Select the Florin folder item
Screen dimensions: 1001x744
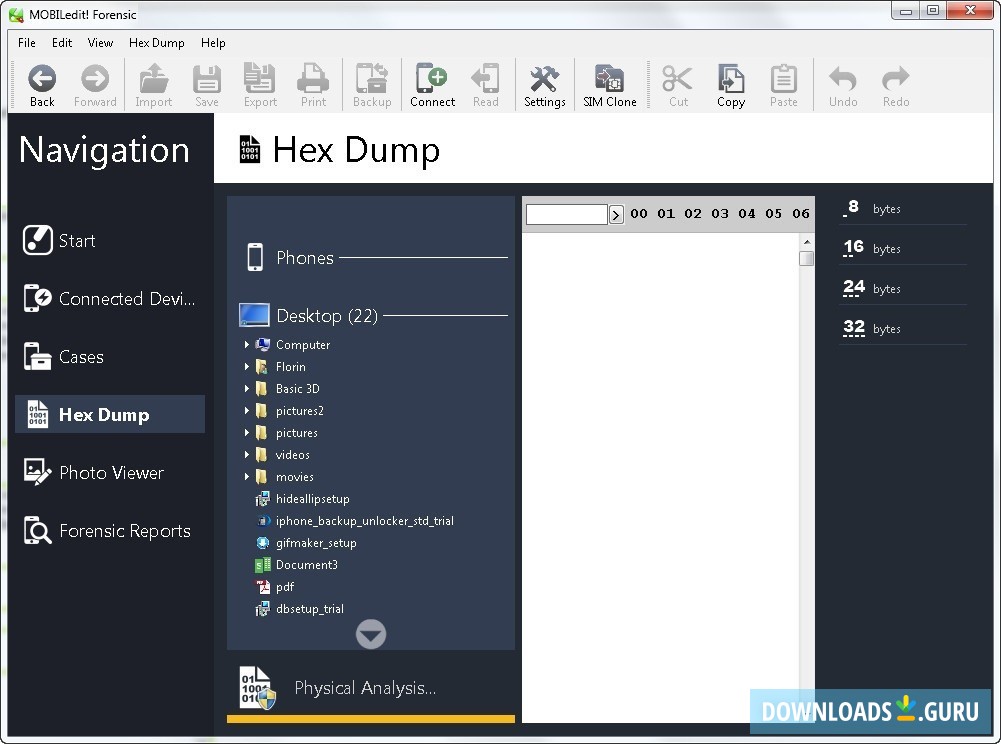click(x=281, y=367)
